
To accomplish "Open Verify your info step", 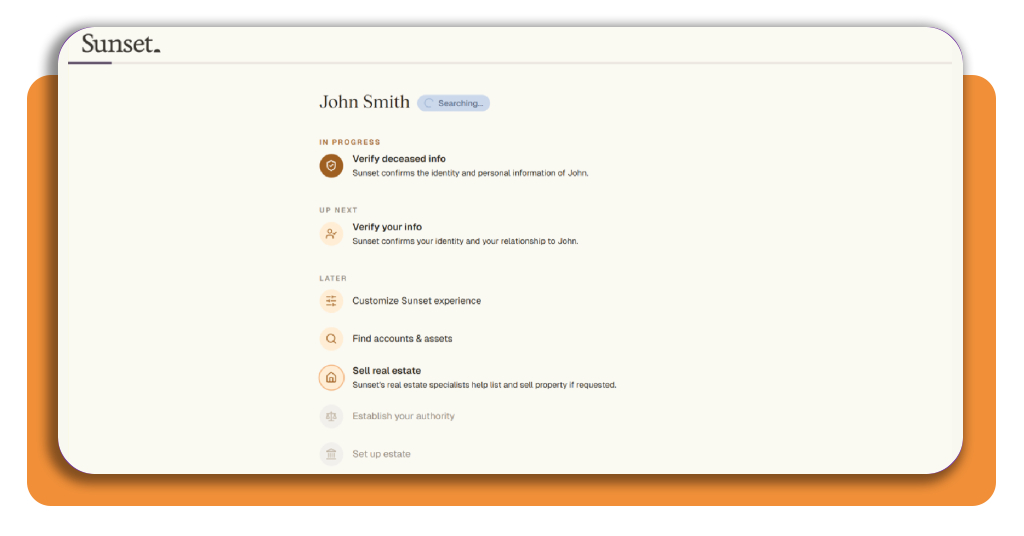I will point(387,227).
